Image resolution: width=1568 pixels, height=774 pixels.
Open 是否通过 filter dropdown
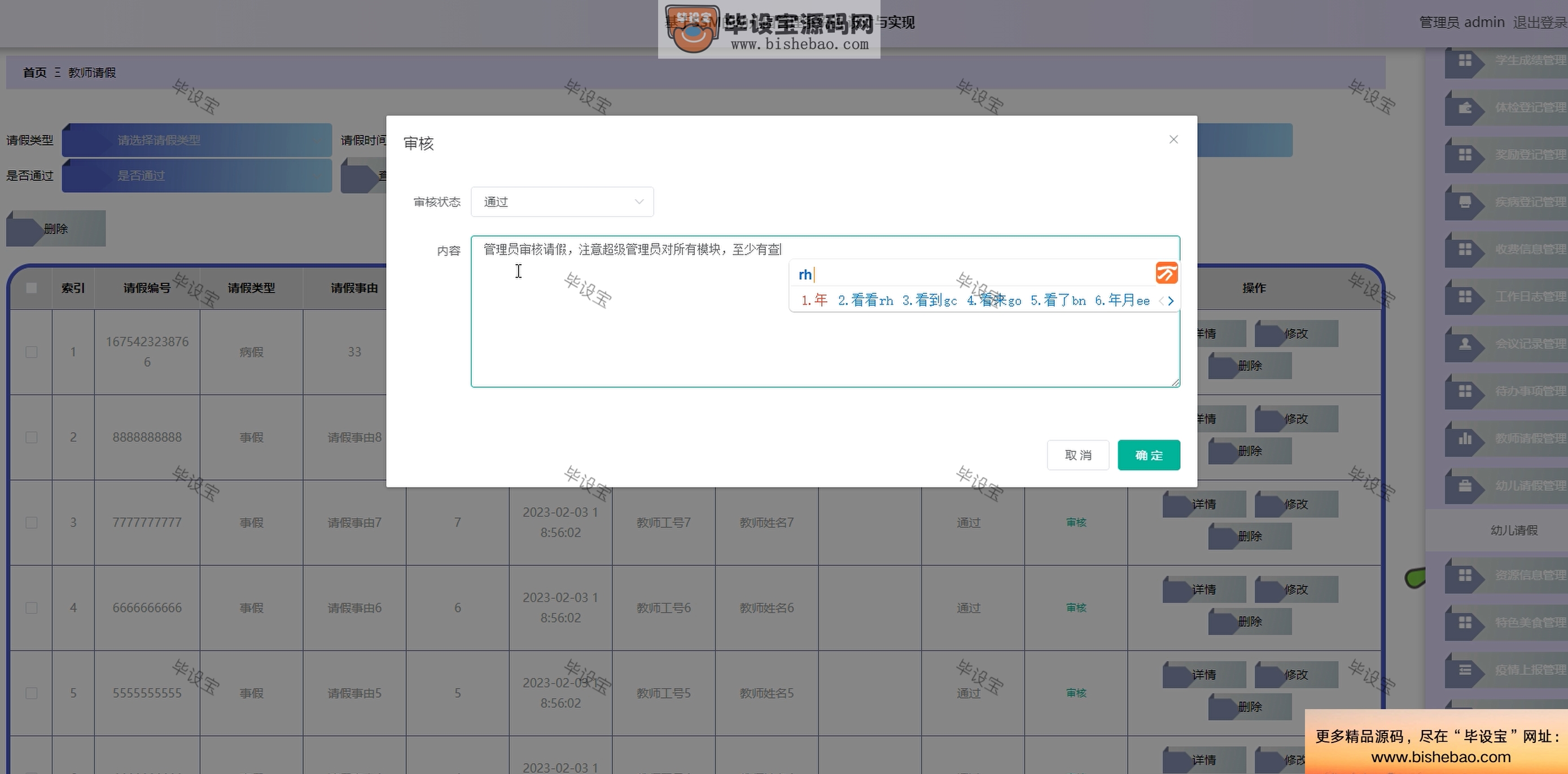(196, 176)
